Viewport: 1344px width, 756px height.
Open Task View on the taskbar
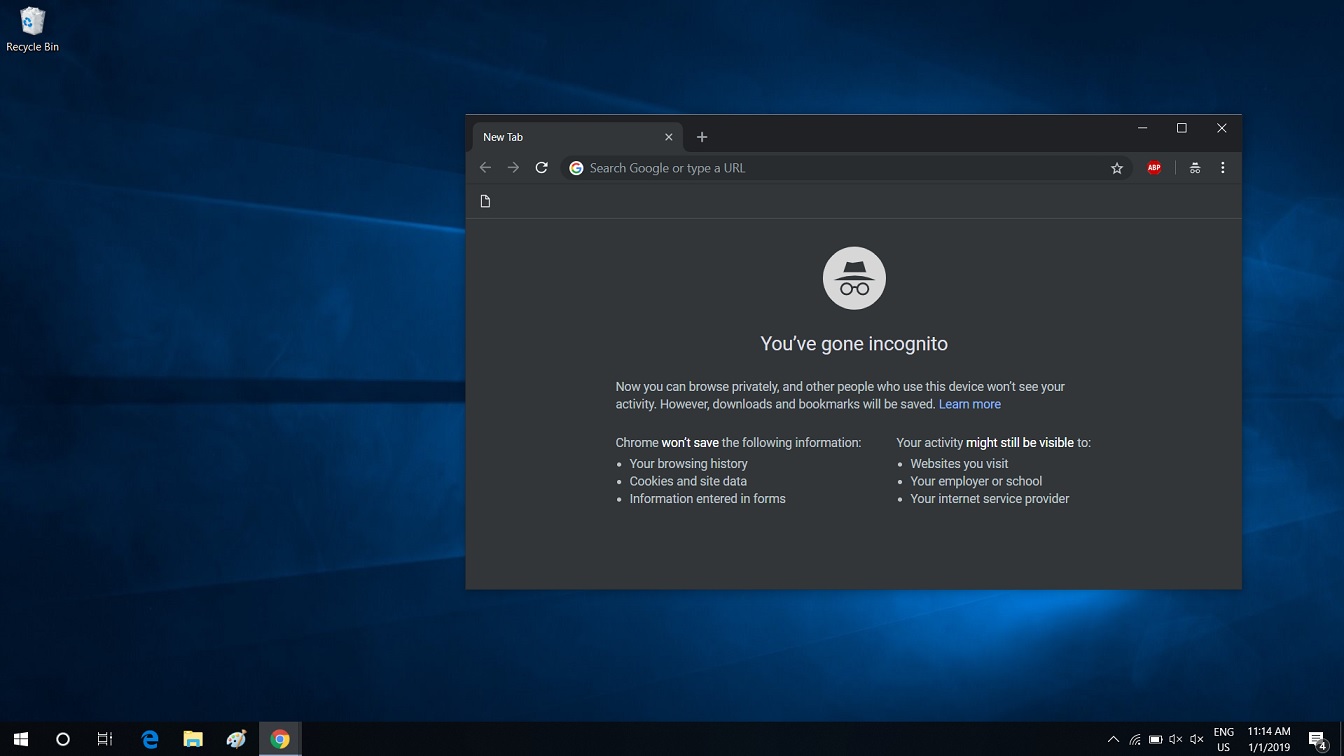[105, 739]
